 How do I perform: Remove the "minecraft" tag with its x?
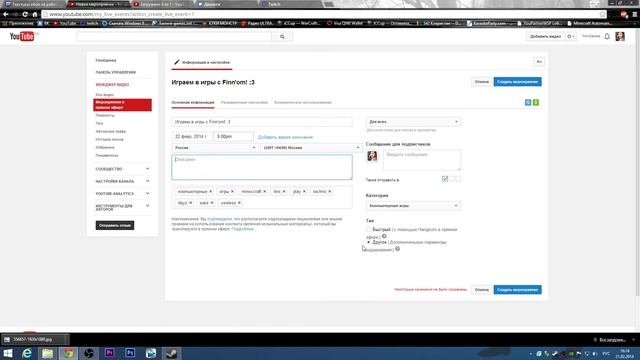coord(264,191)
